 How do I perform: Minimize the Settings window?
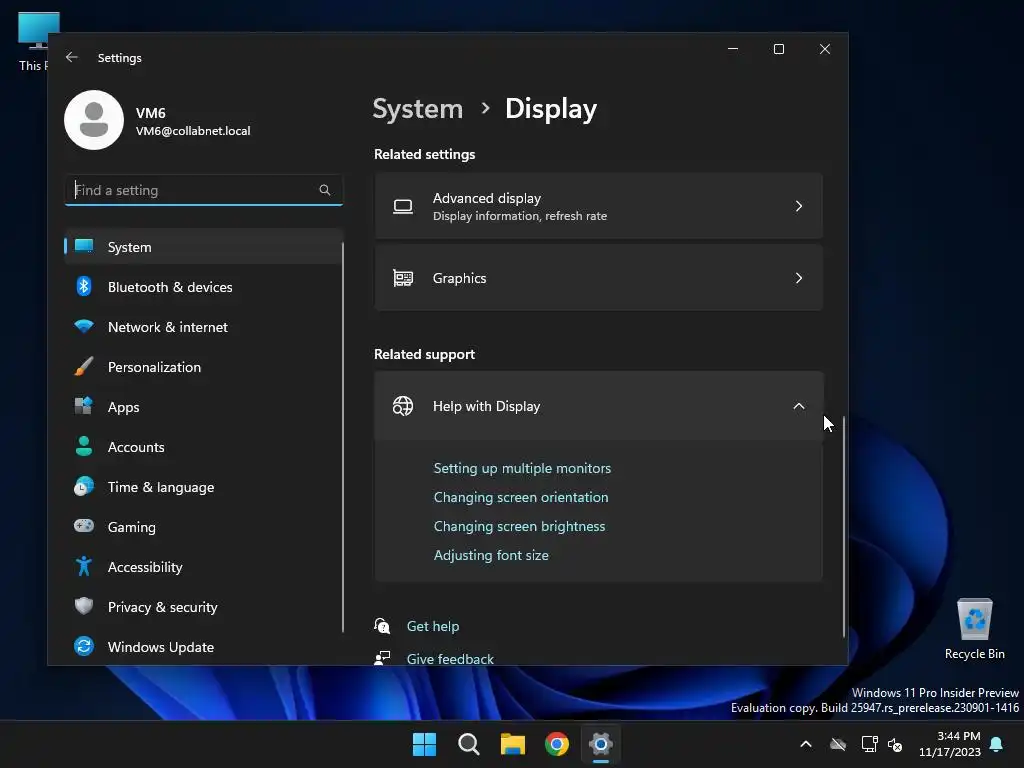tap(733, 49)
